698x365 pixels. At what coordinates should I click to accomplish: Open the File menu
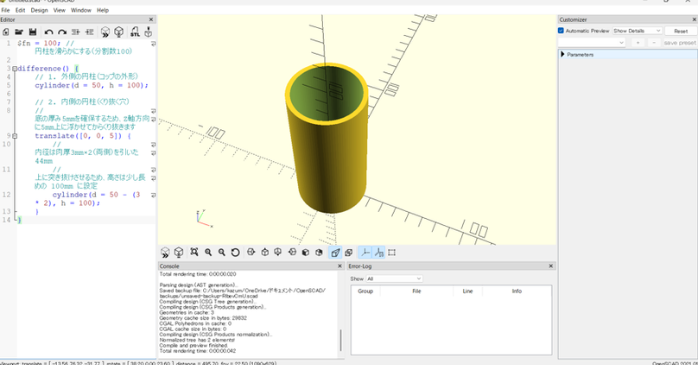(x=6, y=10)
